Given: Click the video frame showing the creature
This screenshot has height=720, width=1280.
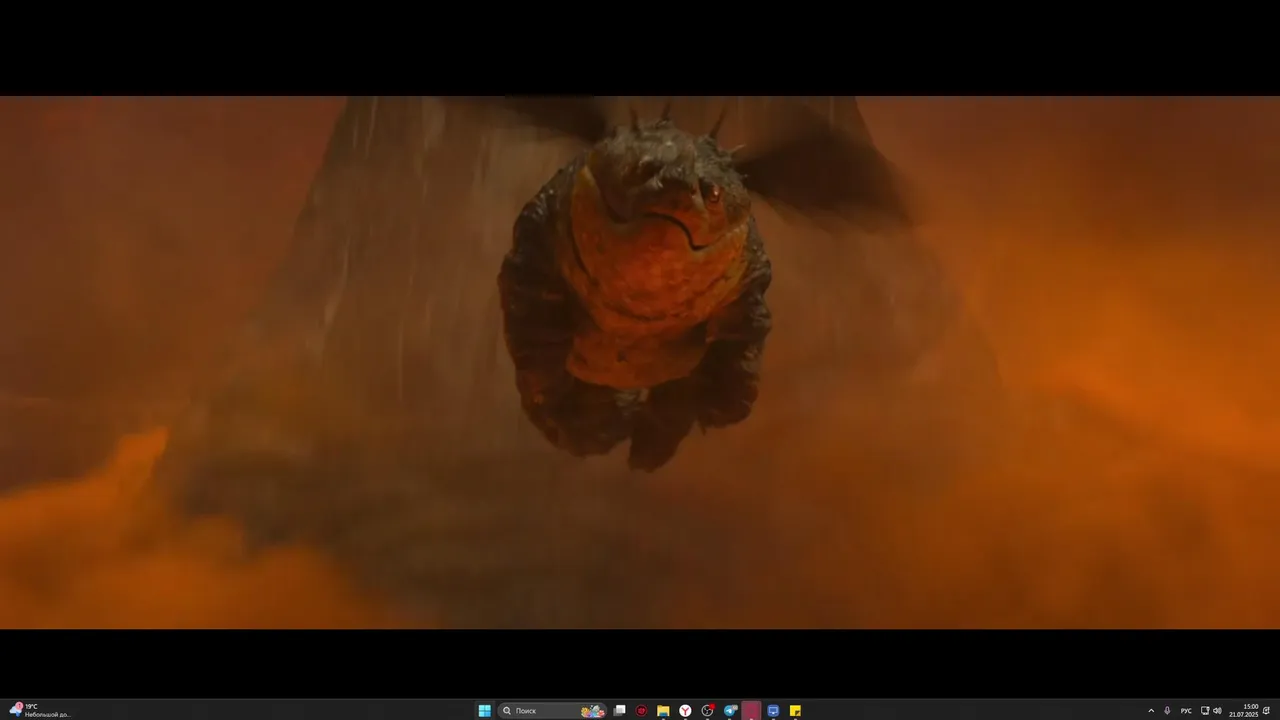Looking at the screenshot, I should (640, 362).
